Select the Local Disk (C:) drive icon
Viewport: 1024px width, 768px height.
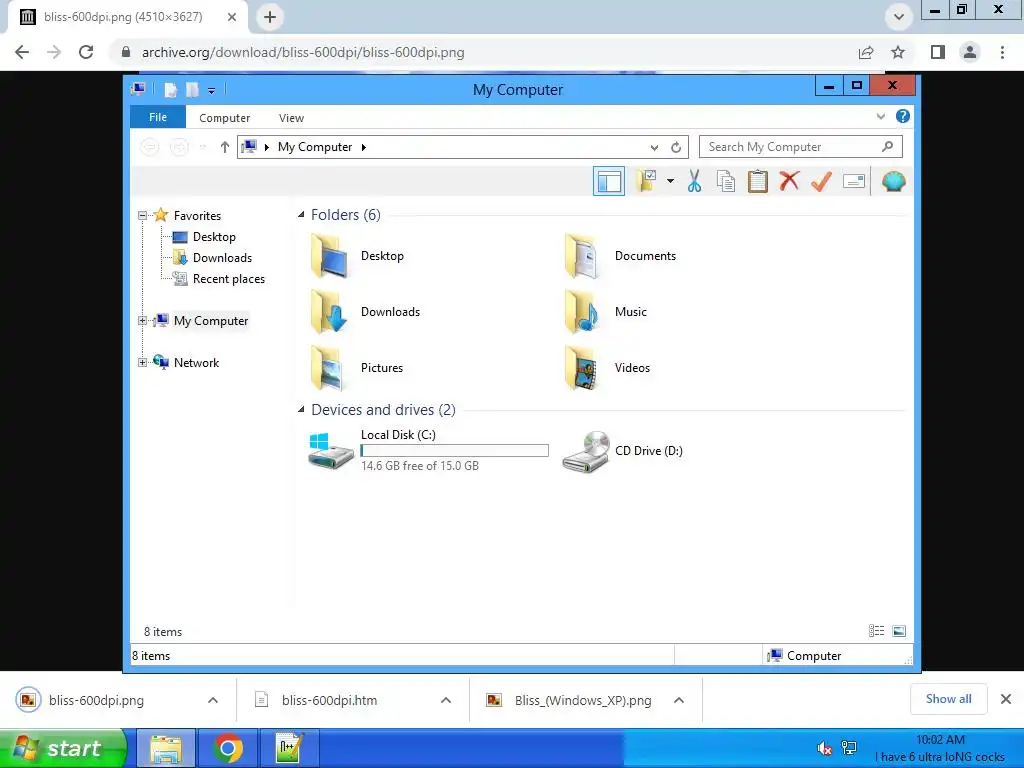[331, 451]
